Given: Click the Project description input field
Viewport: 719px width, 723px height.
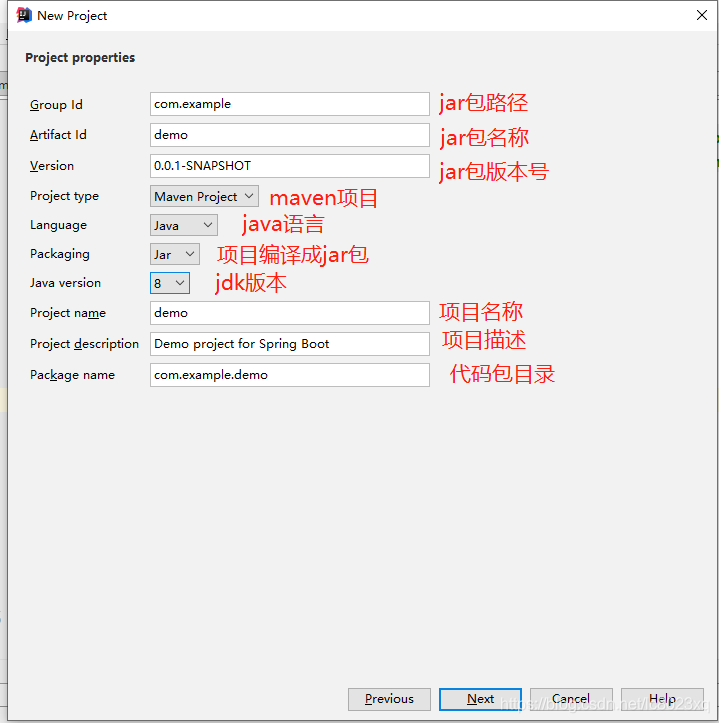Looking at the screenshot, I should pos(290,344).
